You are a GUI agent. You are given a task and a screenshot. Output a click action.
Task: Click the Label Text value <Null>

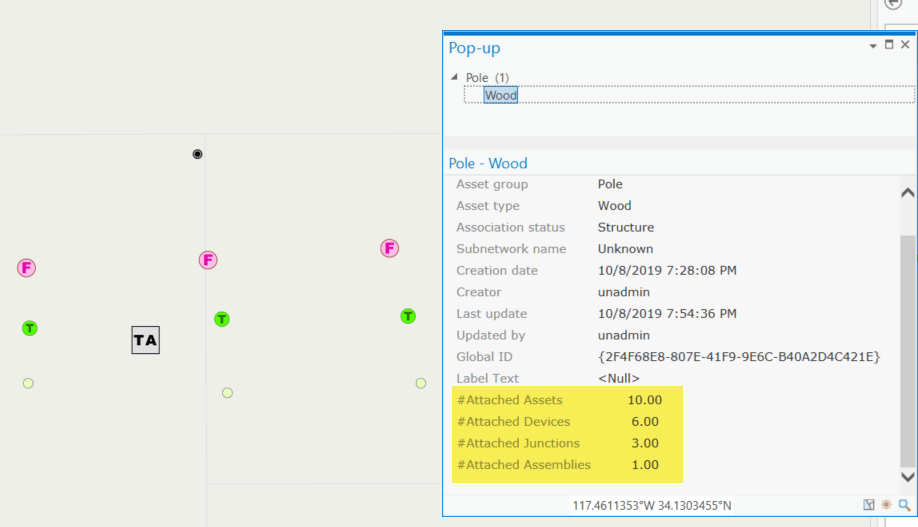pyautogui.click(x=618, y=378)
